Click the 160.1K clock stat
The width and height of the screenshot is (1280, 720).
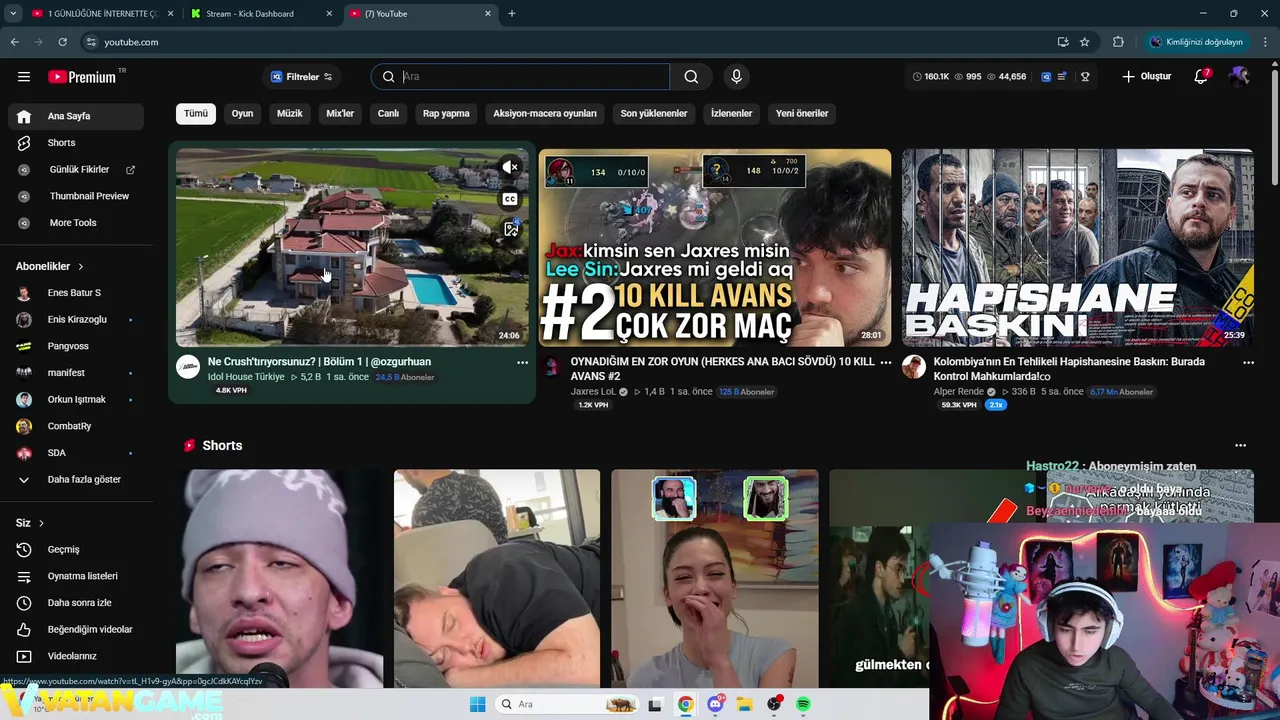(931, 77)
